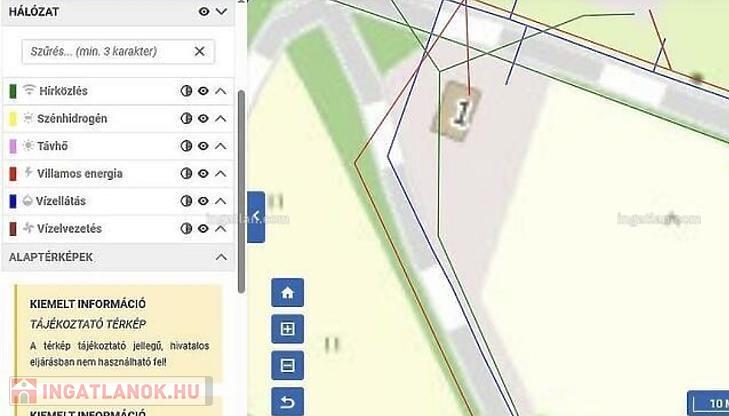729x416 pixels.
Task: Click the layer filter search field
Action: pos(118,51)
